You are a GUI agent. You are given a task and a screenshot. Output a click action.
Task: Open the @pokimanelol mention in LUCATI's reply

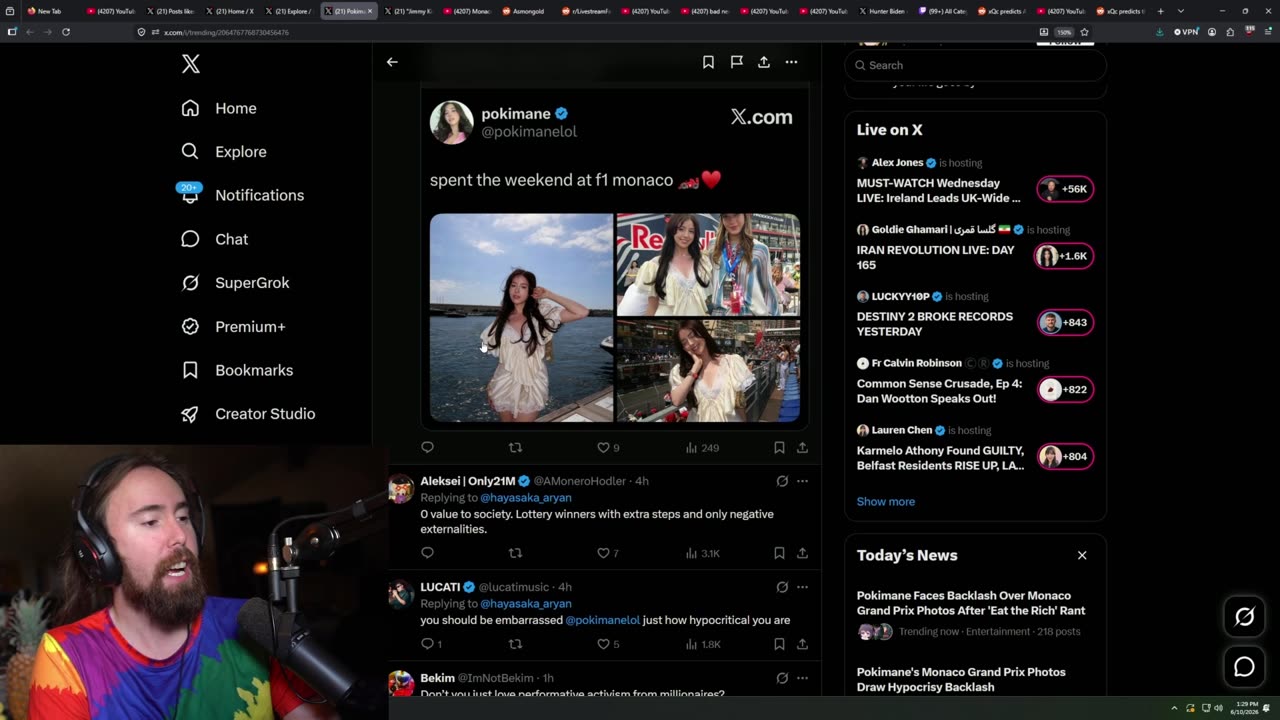click(602, 620)
